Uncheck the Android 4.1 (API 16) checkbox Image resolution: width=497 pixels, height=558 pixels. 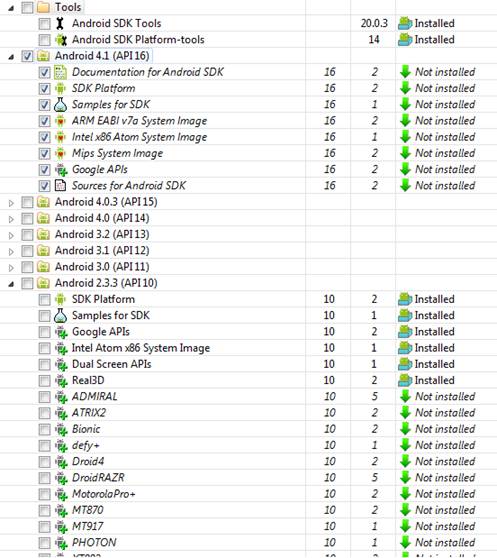(x=27, y=56)
